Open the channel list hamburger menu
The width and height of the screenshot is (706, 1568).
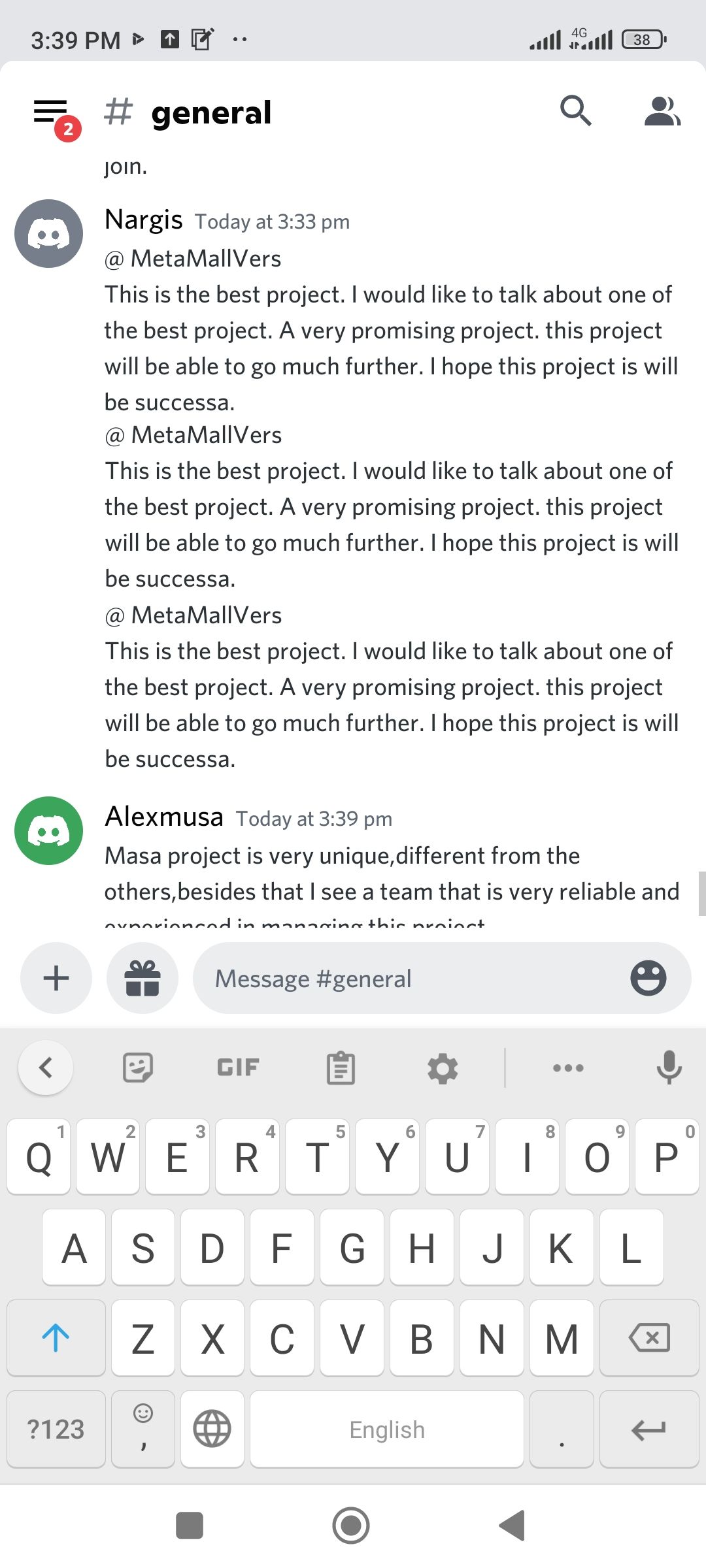click(x=51, y=112)
